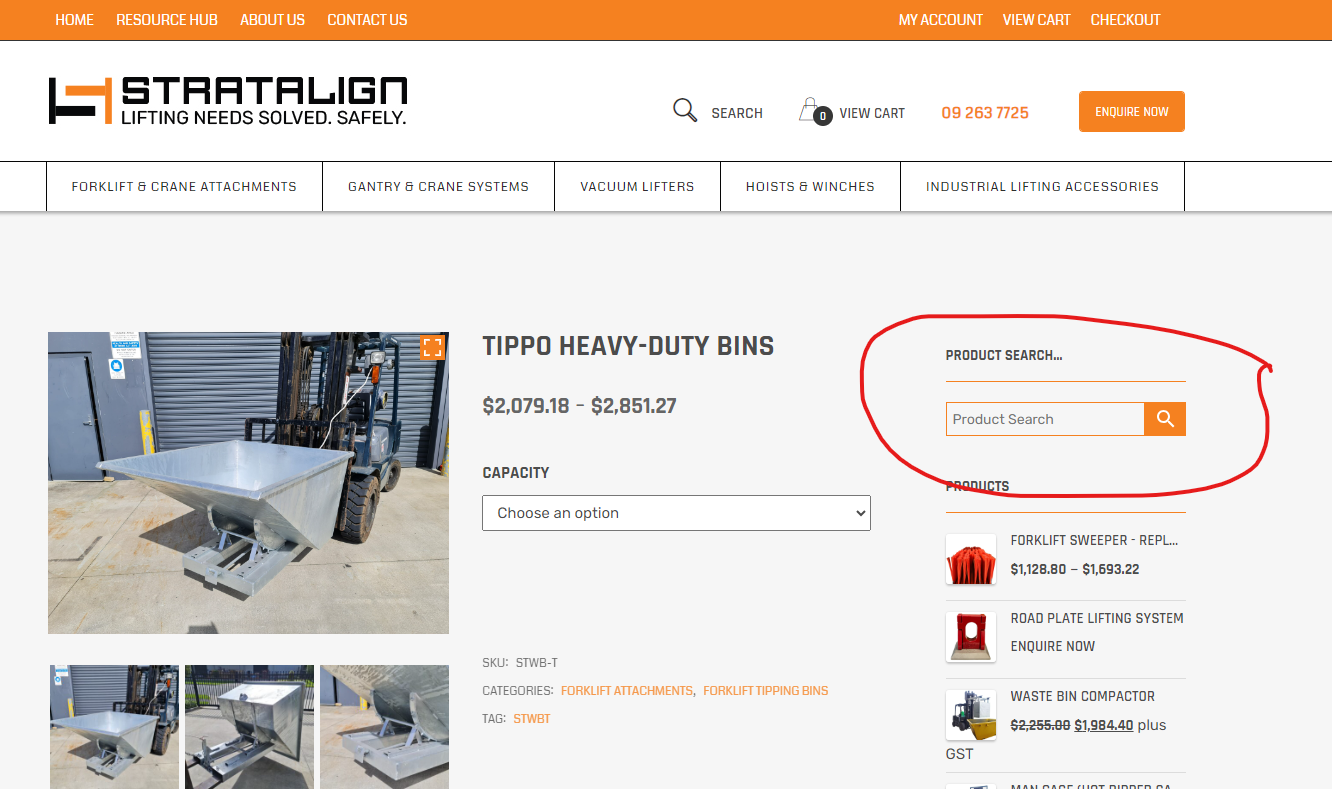1332x789 pixels.
Task: Open FORKLIFT ATTACHMENTS category link
Action: pyautogui.click(x=627, y=691)
